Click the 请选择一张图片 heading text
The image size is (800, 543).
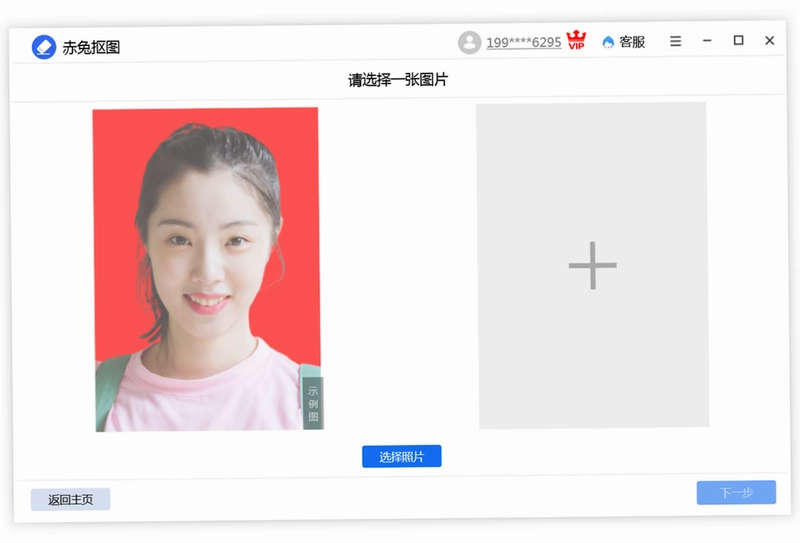click(x=398, y=80)
